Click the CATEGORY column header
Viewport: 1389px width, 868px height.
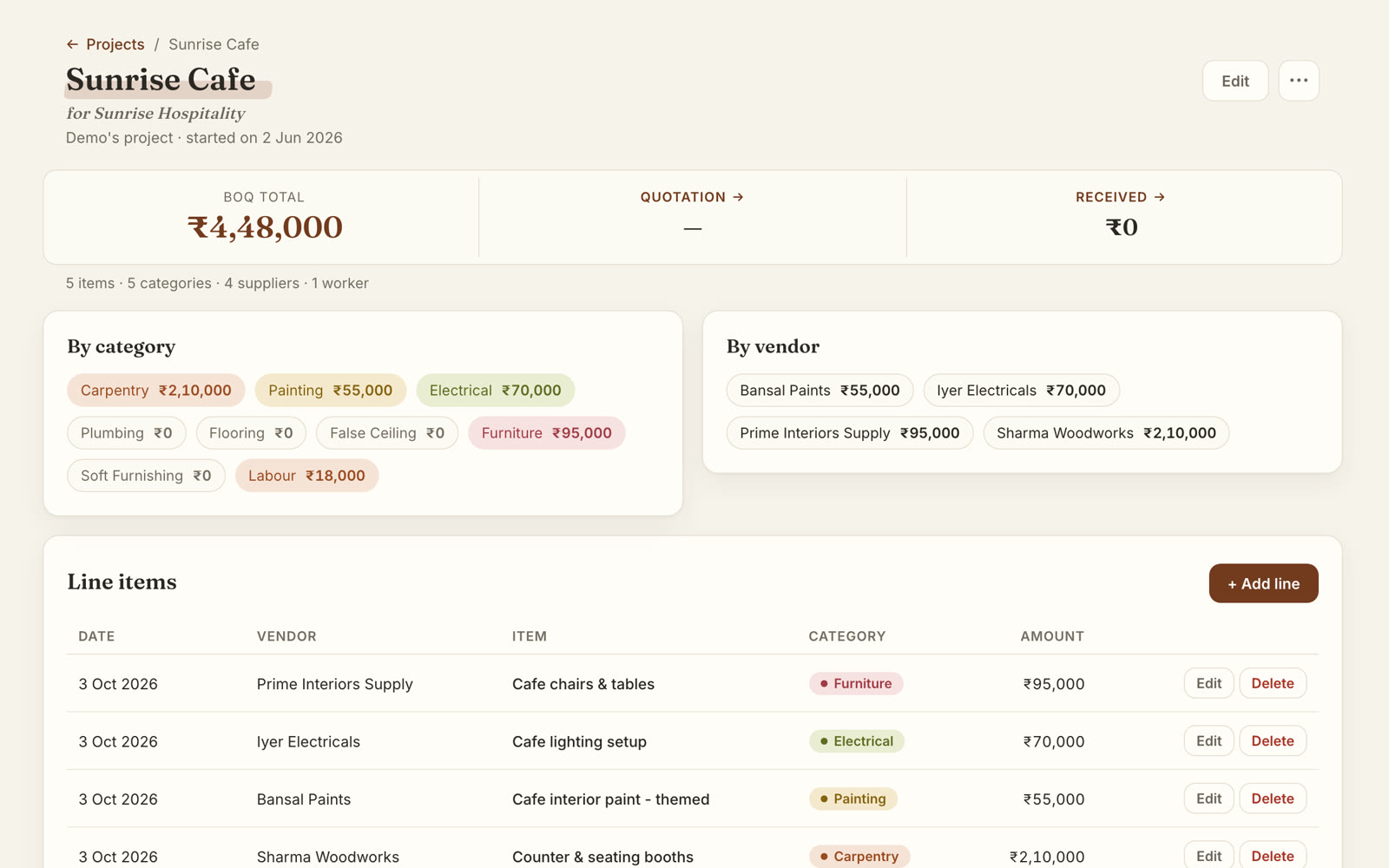click(847, 636)
